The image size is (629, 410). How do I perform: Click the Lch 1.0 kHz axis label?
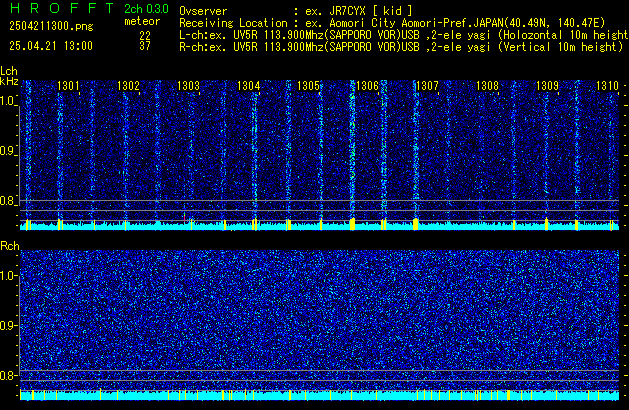coord(8,101)
